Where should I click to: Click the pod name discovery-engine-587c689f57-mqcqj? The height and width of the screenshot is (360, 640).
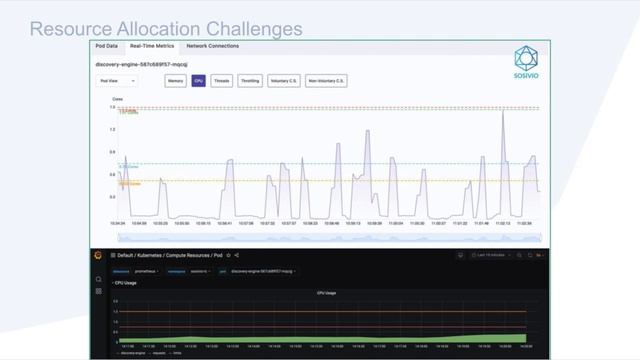pyautogui.click(x=141, y=64)
